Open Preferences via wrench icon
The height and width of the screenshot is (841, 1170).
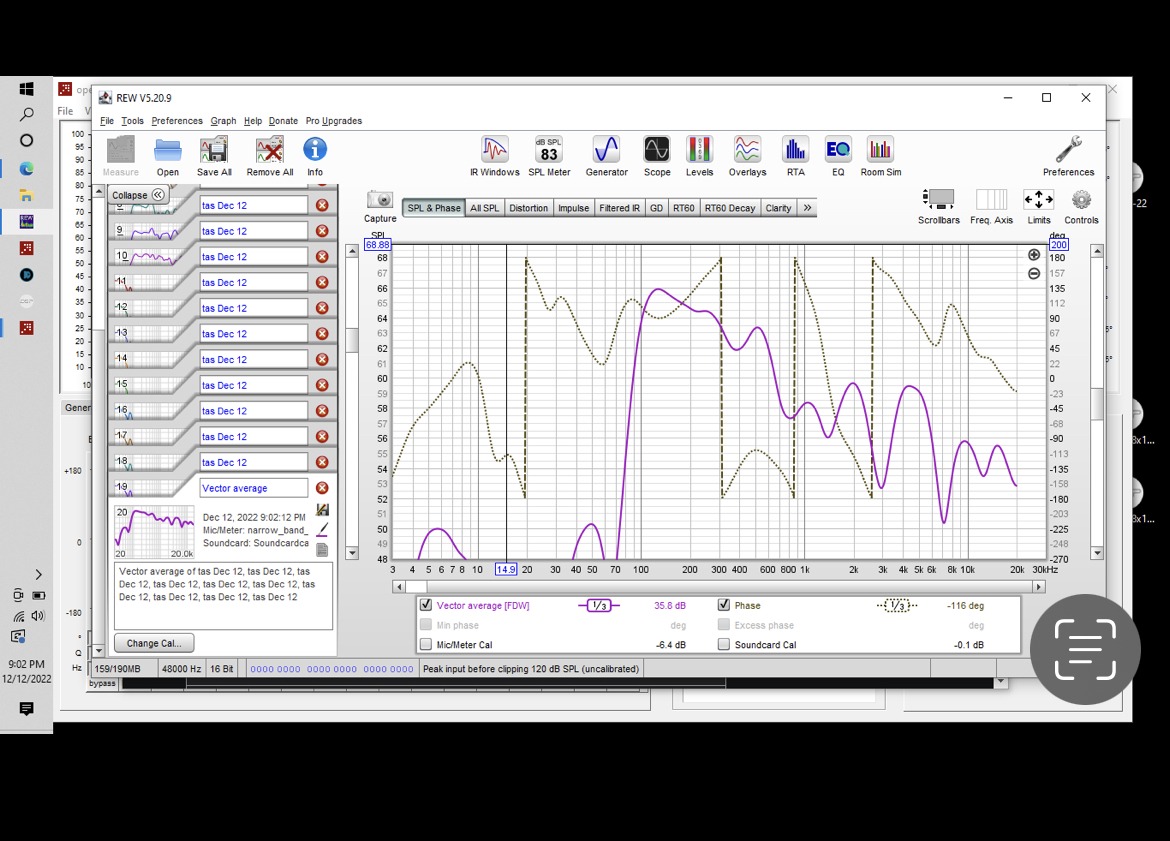[x=1069, y=156]
